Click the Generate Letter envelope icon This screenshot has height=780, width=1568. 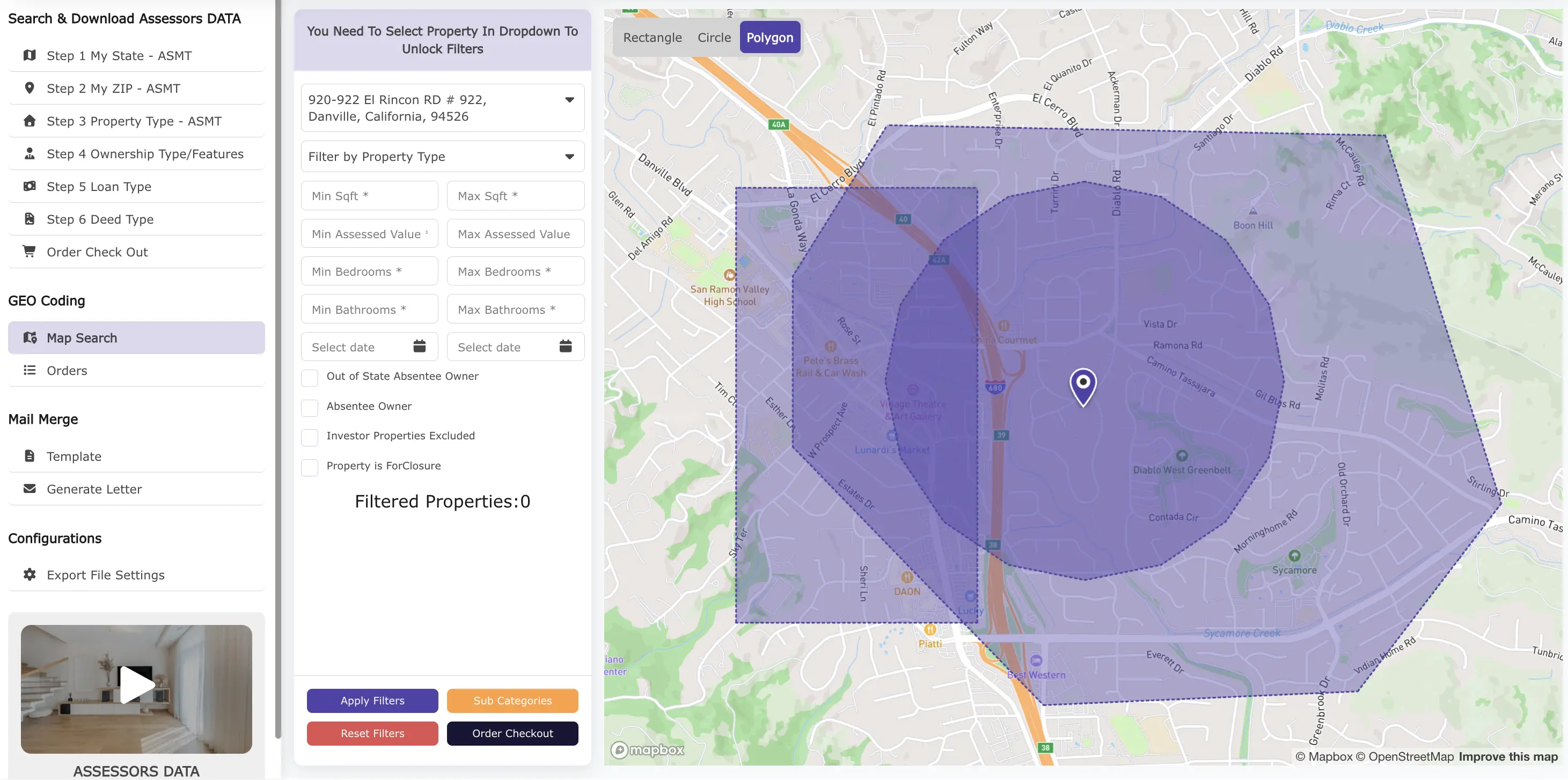click(x=29, y=489)
